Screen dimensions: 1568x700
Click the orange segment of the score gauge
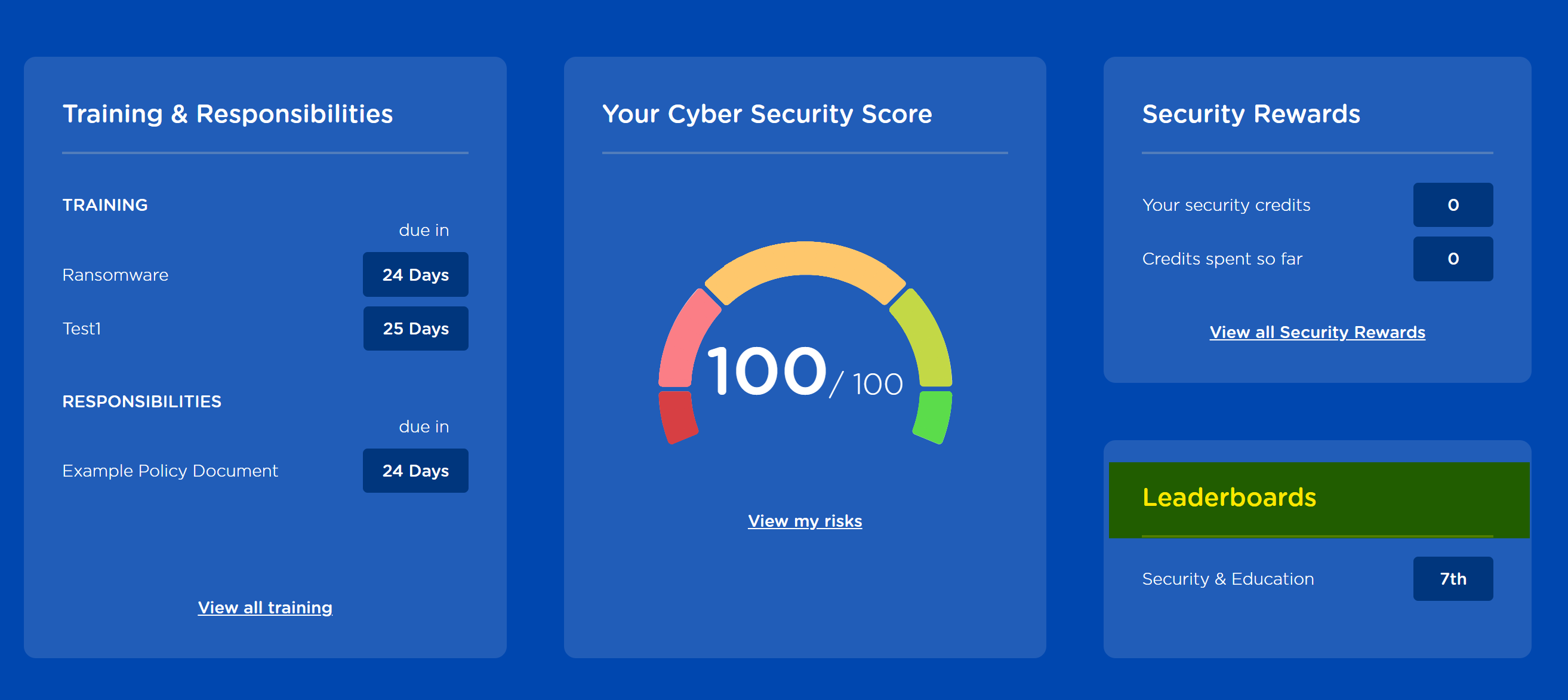pos(805,260)
